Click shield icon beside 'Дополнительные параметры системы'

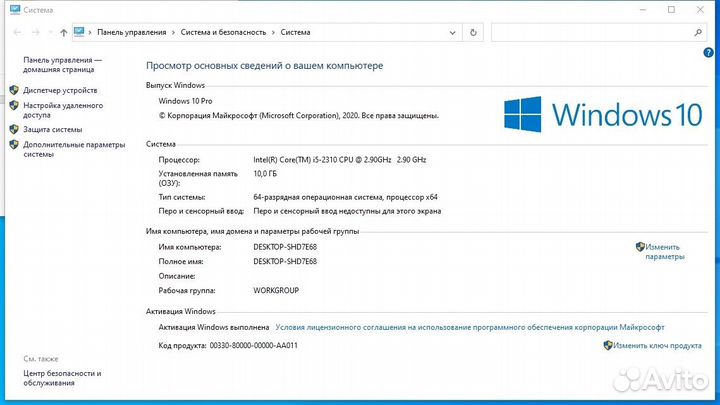(x=14, y=145)
